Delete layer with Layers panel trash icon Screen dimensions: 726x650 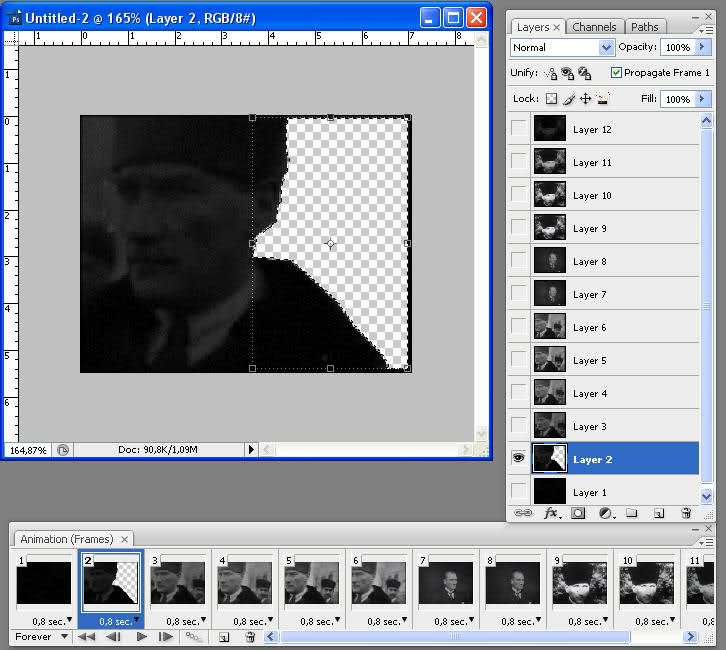tap(686, 513)
